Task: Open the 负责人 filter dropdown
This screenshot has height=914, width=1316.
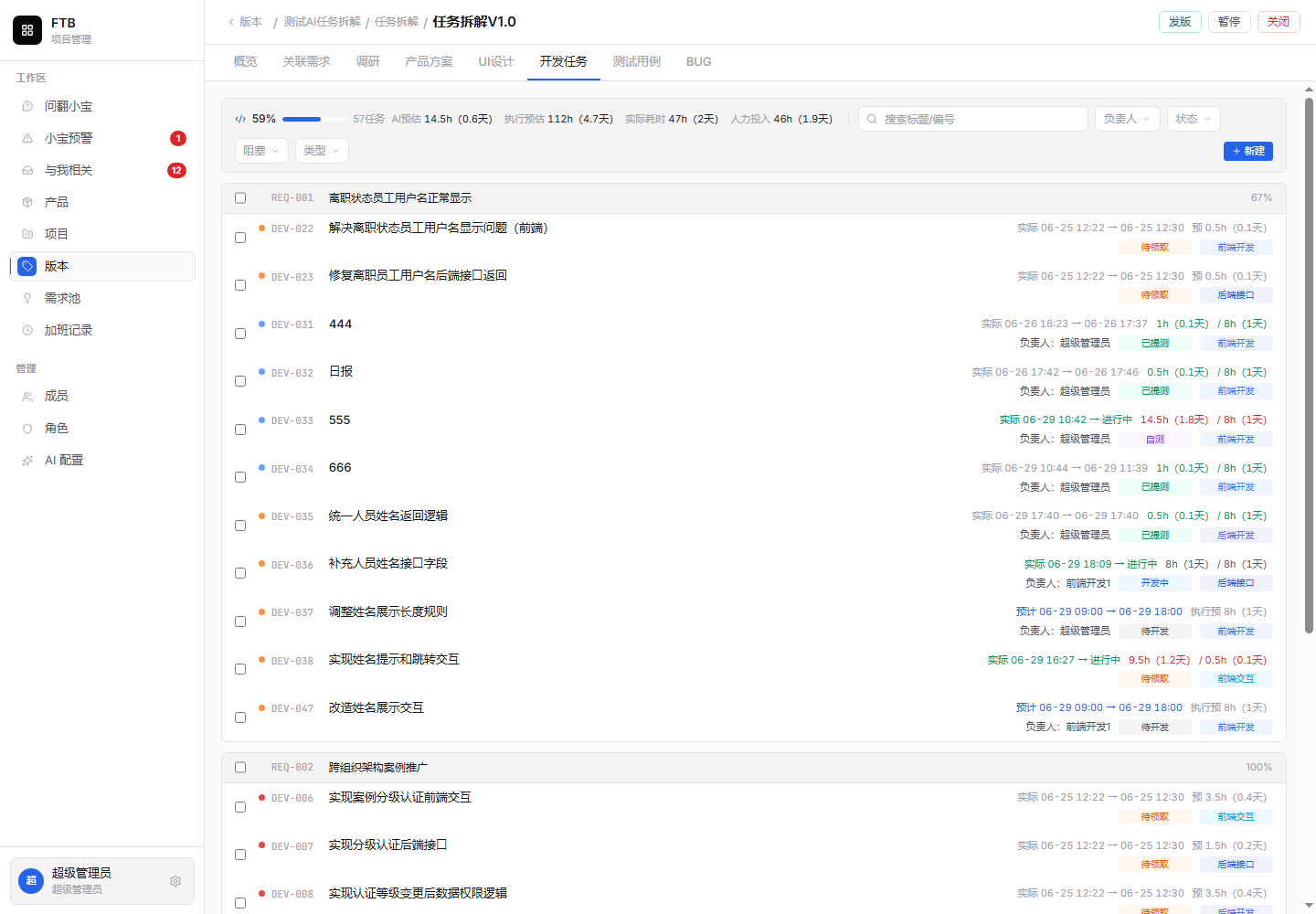Action: (x=1127, y=119)
